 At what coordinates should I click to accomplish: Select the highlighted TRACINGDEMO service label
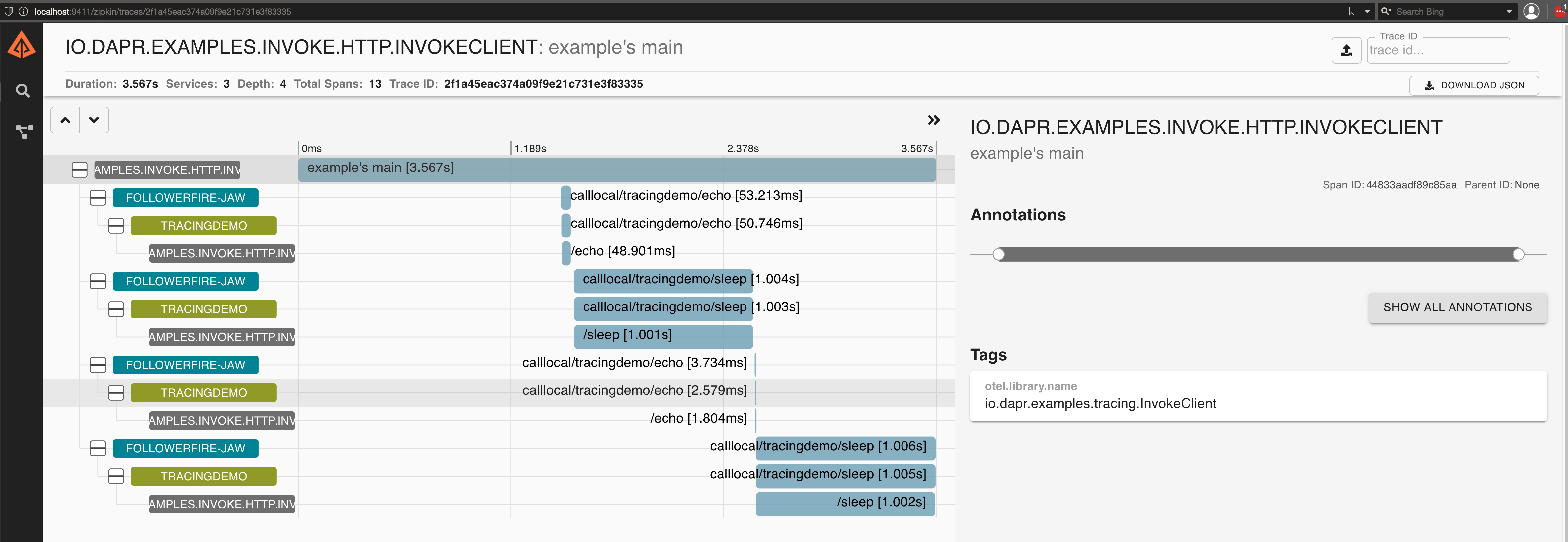click(203, 393)
